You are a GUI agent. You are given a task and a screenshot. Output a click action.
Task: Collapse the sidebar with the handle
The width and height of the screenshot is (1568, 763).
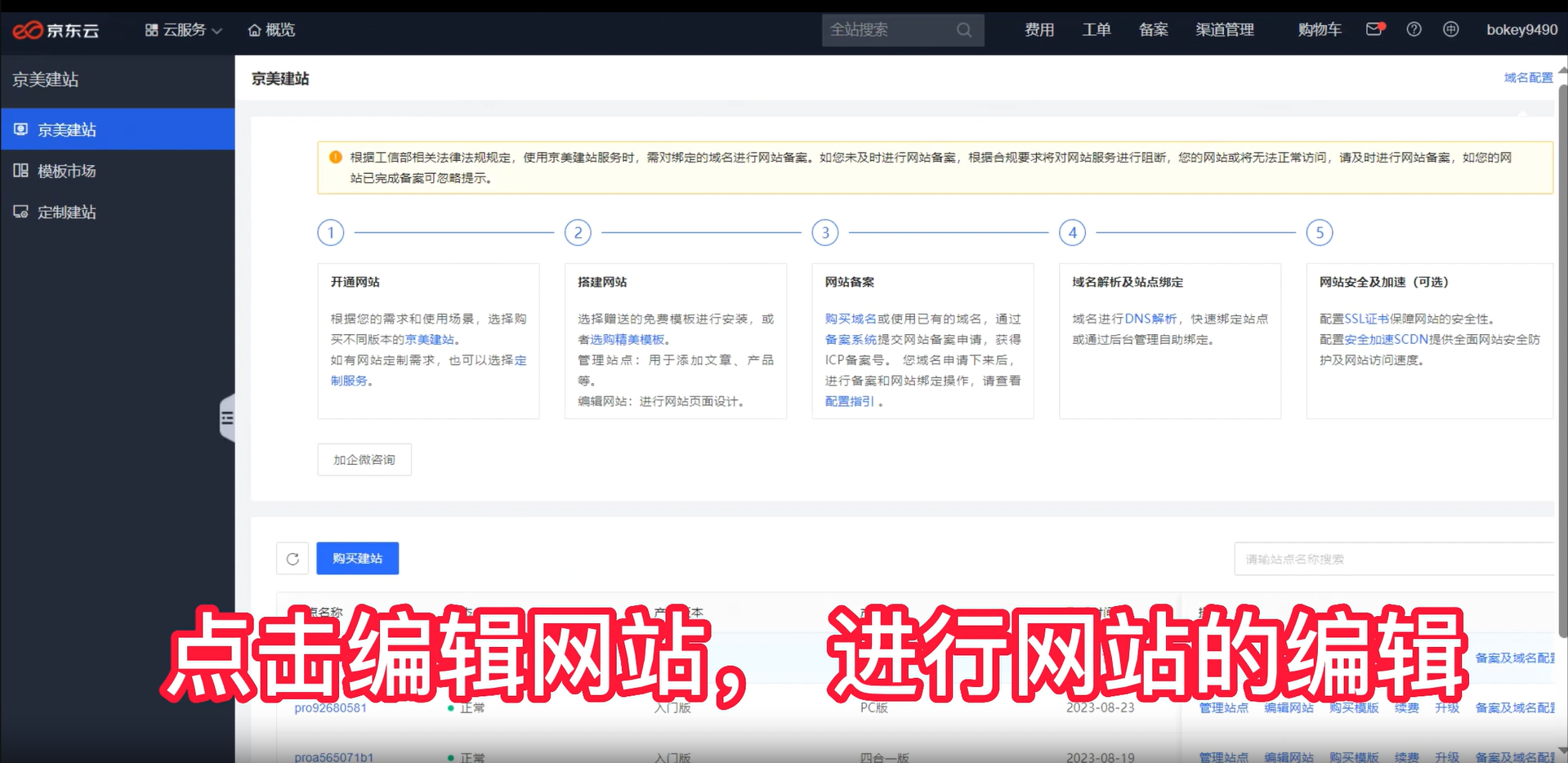(x=227, y=418)
